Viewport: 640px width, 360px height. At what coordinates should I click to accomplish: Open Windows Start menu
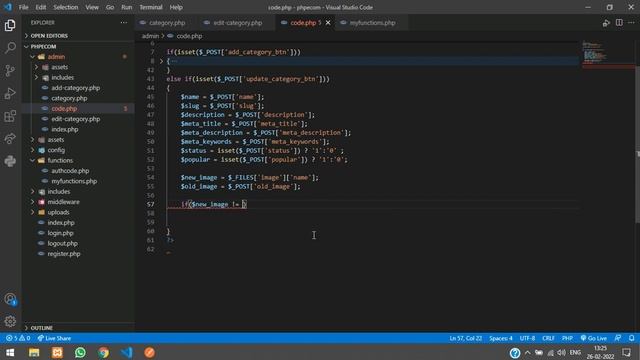click(x=10, y=352)
